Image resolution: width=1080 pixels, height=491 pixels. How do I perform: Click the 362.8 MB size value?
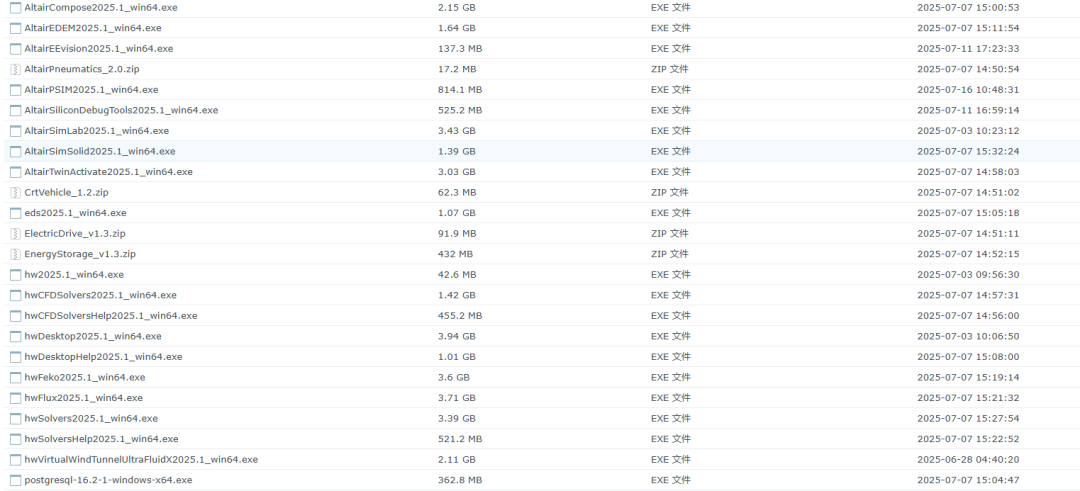460,480
